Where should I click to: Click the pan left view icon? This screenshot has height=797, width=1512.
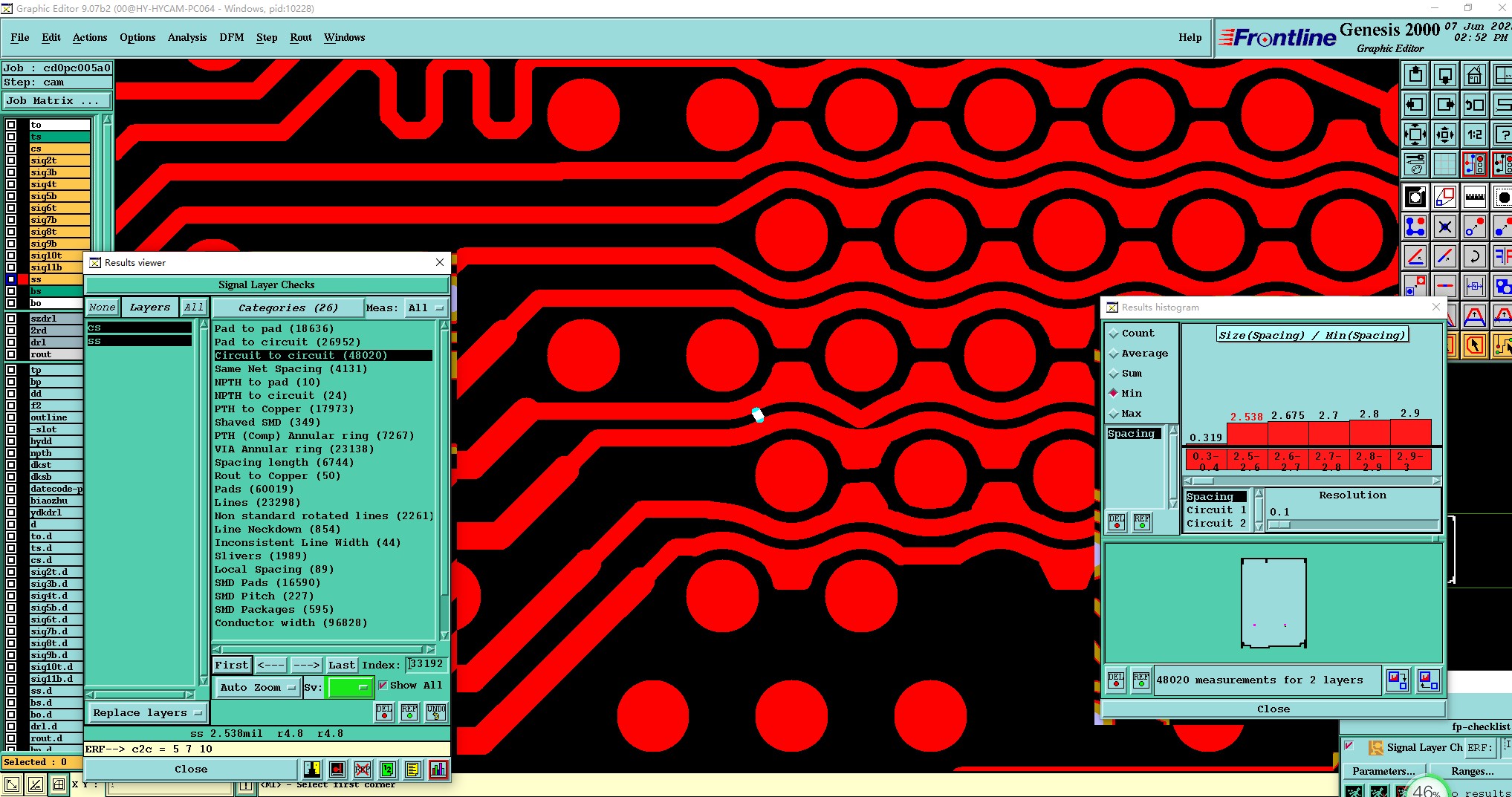1415,105
